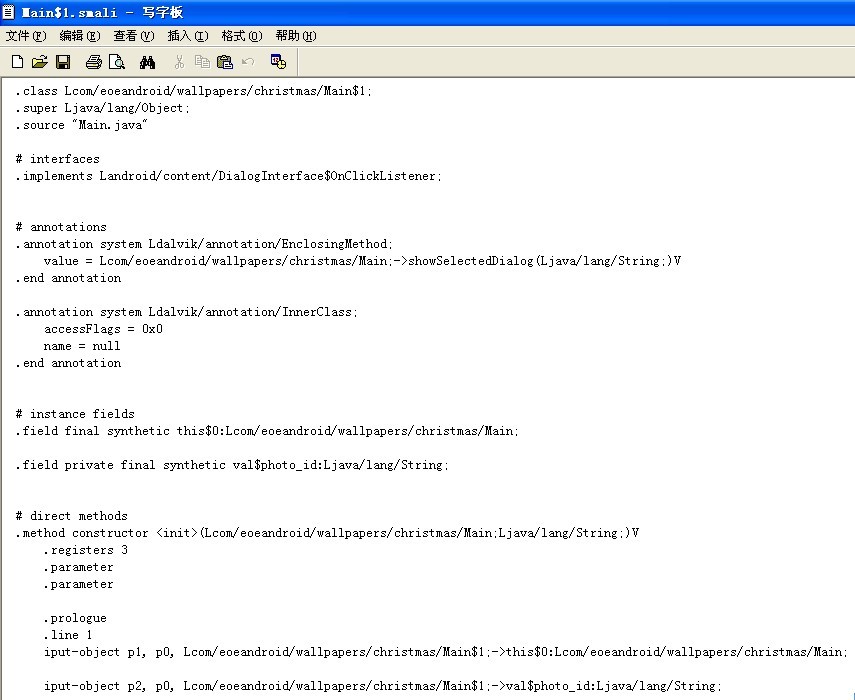Click the 'accessFlags = 0x0' line
855x700 pixels.
[x=103, y=329]
